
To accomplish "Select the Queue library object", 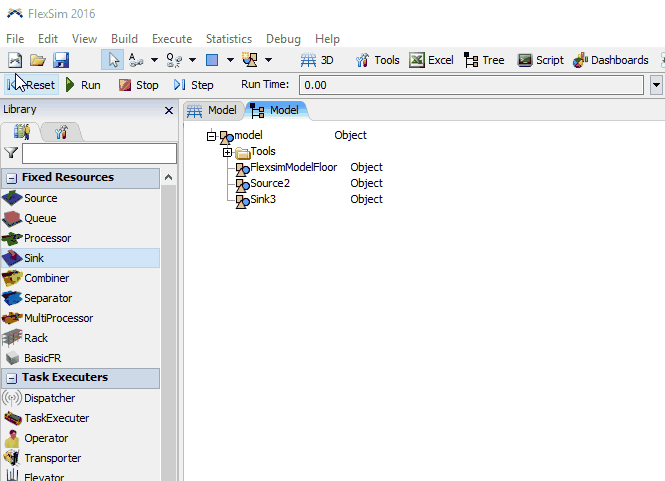I will click(81, 218).
